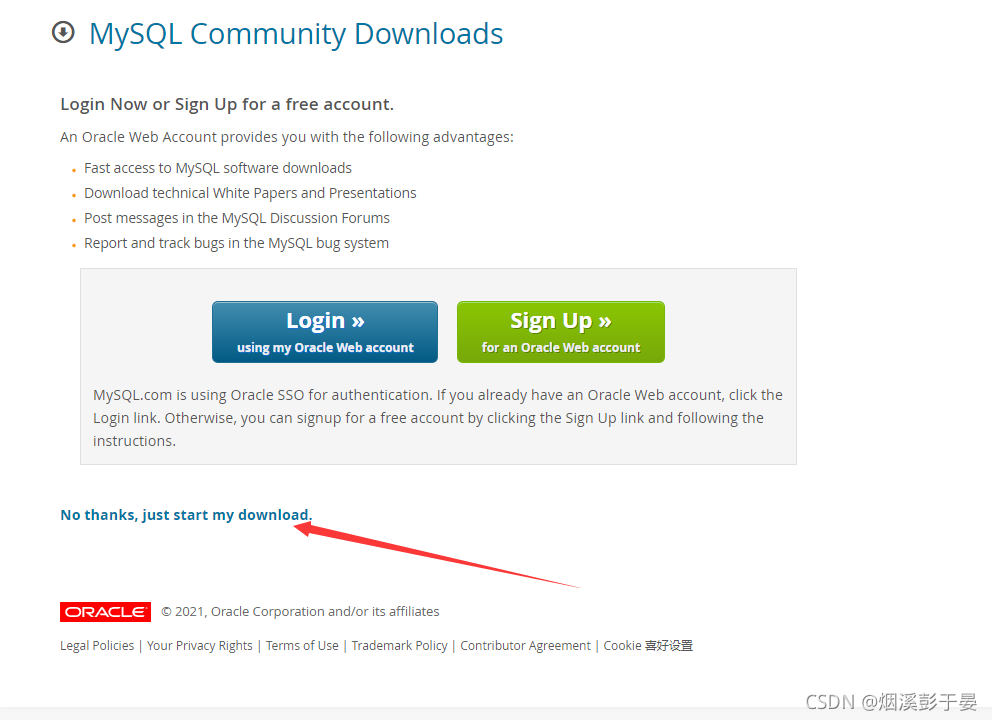This screenshot has width=992, height=720.
Task: Open Cookie 喜好设置 preferences link
Action: [648, 645]
